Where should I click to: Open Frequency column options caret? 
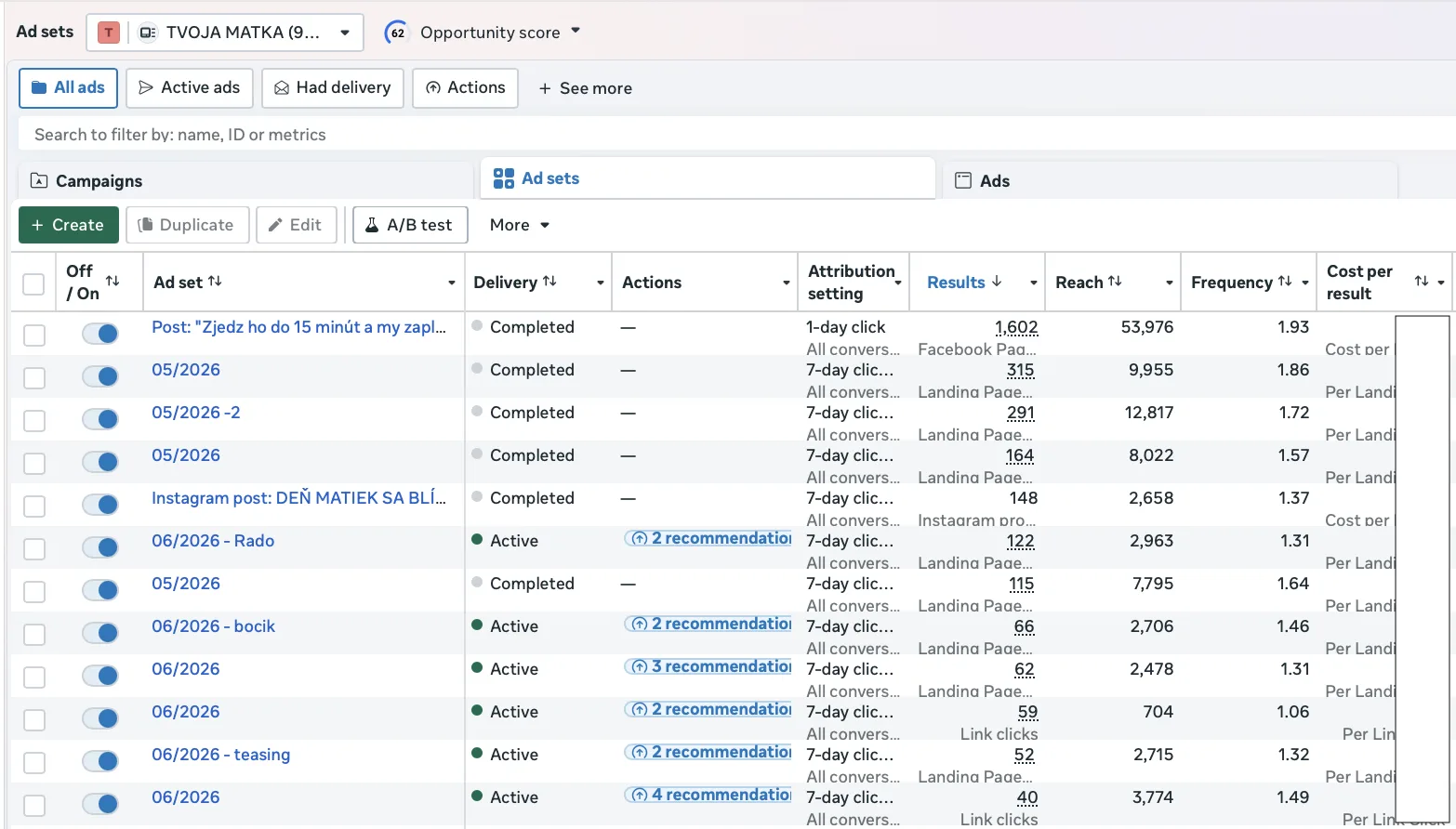pos(1305,283)
